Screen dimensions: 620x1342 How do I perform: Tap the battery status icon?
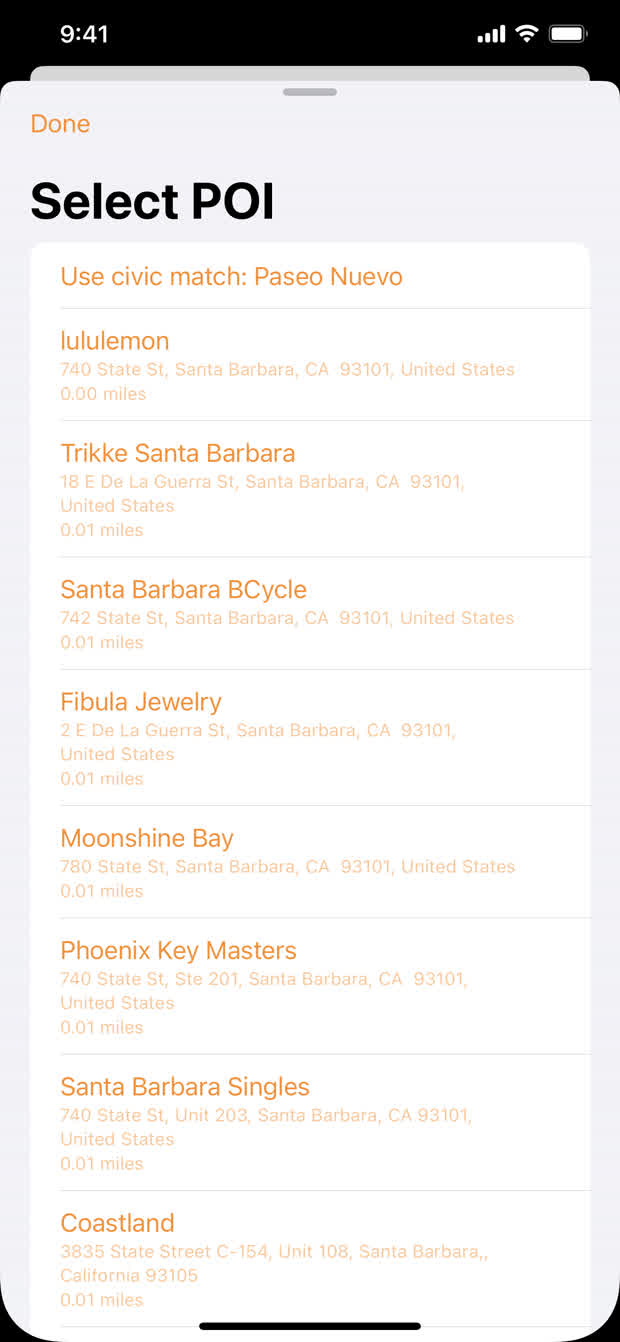coord(567,34)
